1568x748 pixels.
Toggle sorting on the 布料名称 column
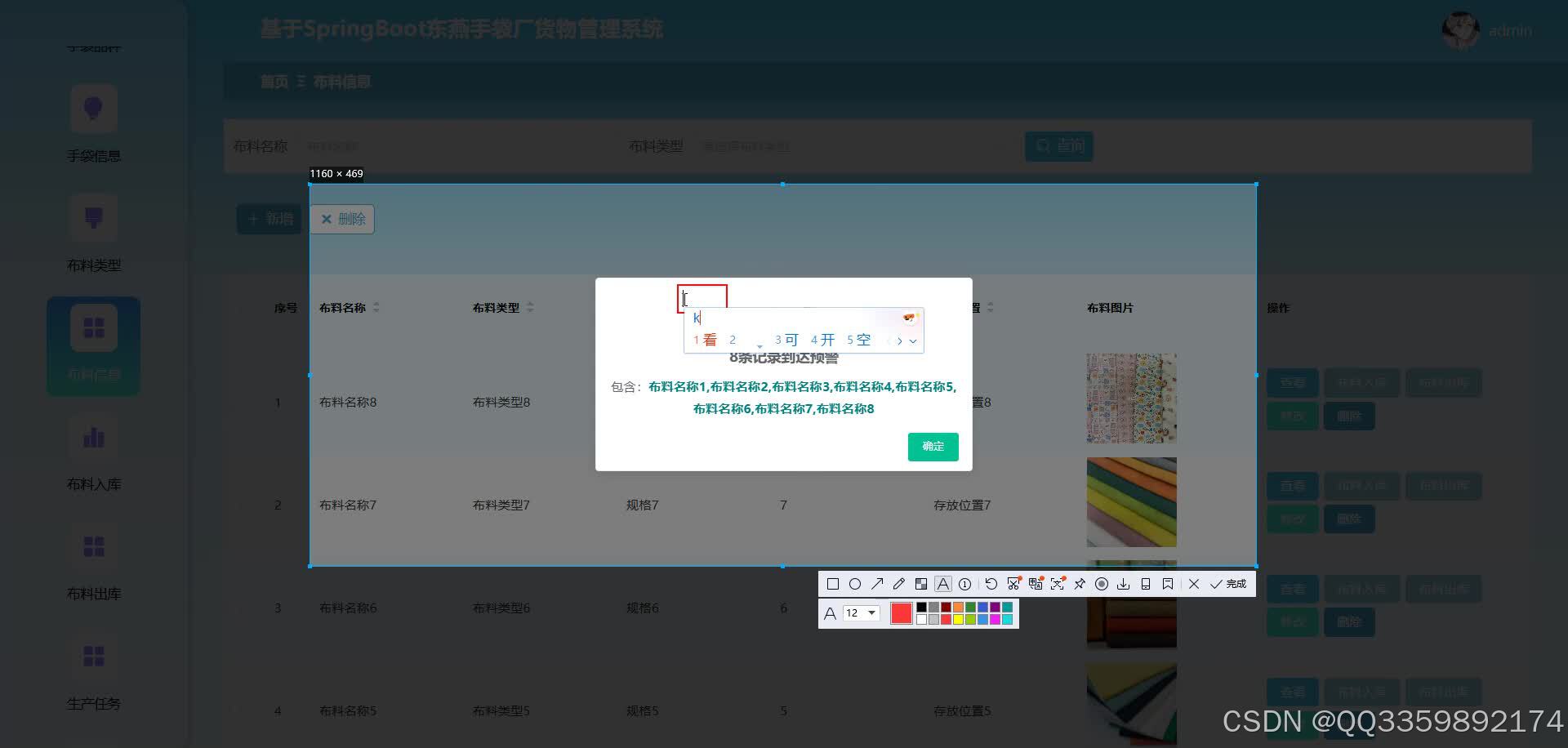coord(376,308)
